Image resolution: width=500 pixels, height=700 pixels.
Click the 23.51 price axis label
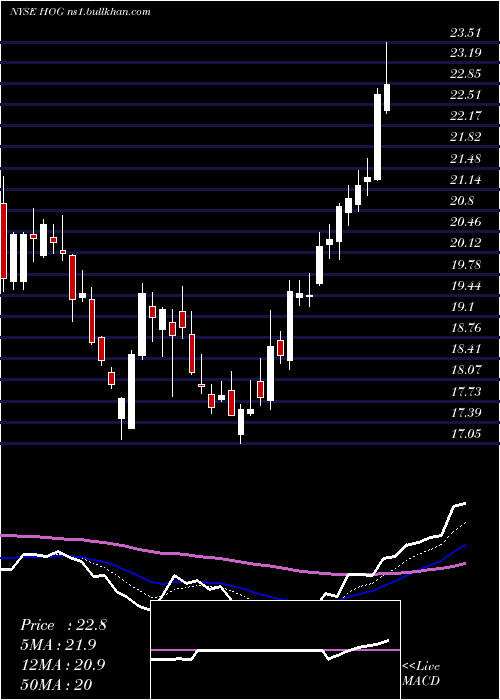(466, 32)
